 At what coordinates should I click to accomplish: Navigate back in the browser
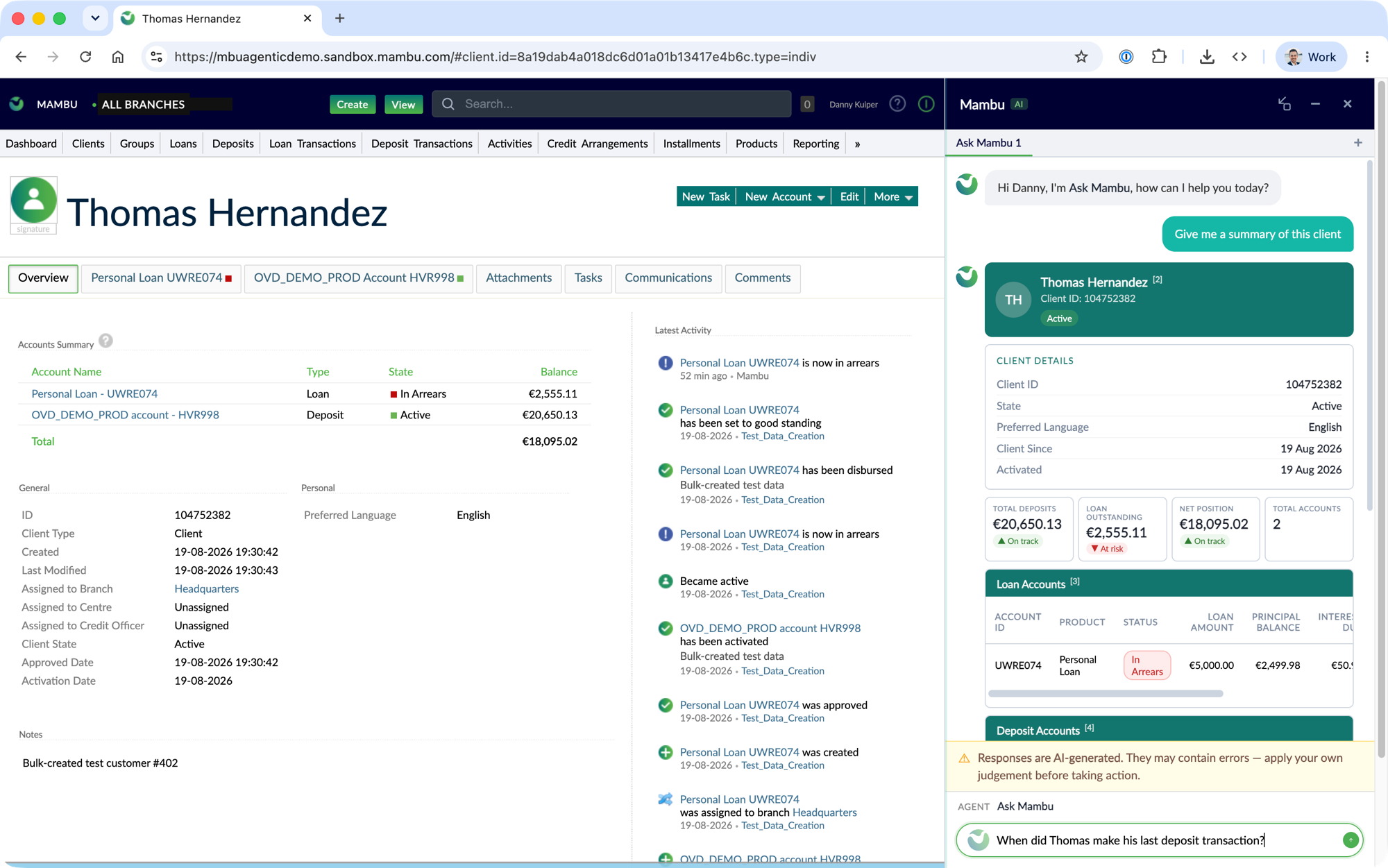[x=21, y=57]
